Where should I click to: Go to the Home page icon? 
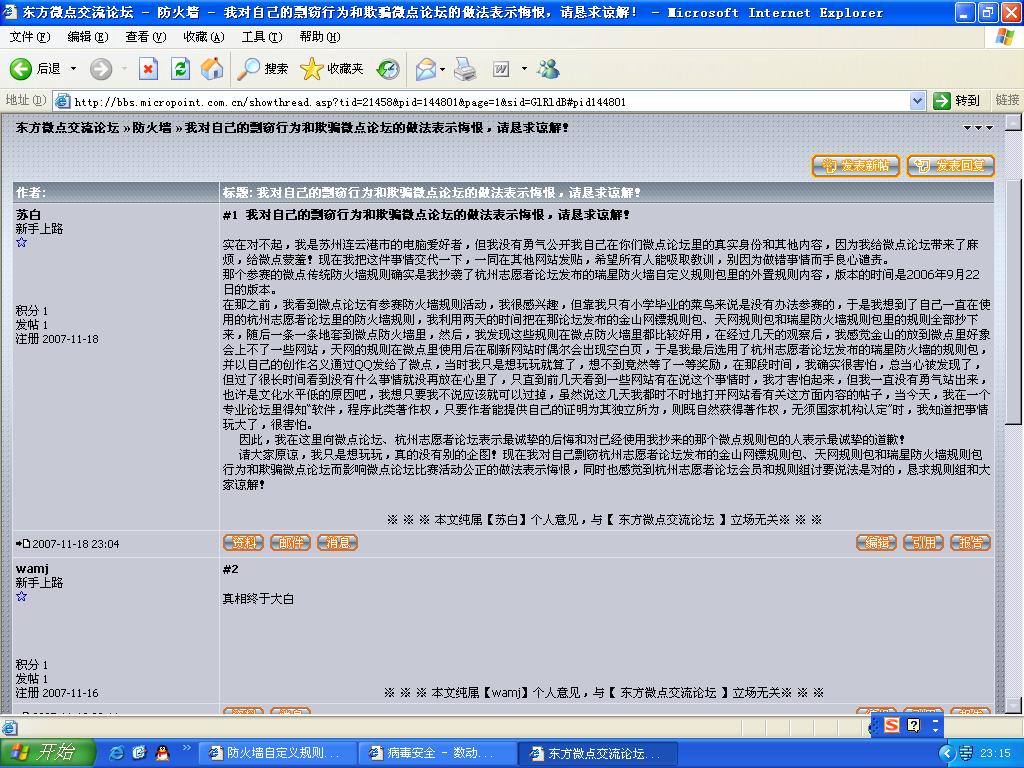tap(212, 69)
